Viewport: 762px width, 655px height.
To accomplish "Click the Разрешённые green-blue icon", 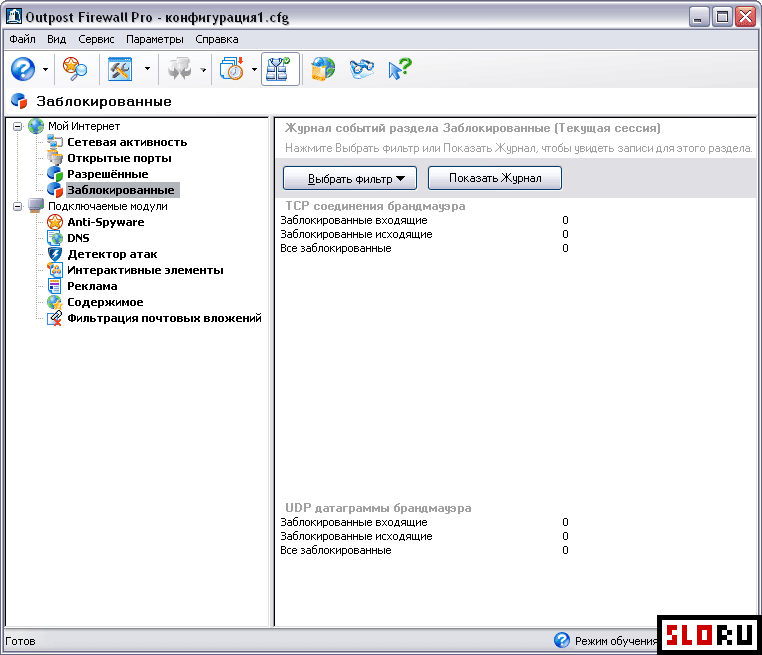I will (55, 174).
